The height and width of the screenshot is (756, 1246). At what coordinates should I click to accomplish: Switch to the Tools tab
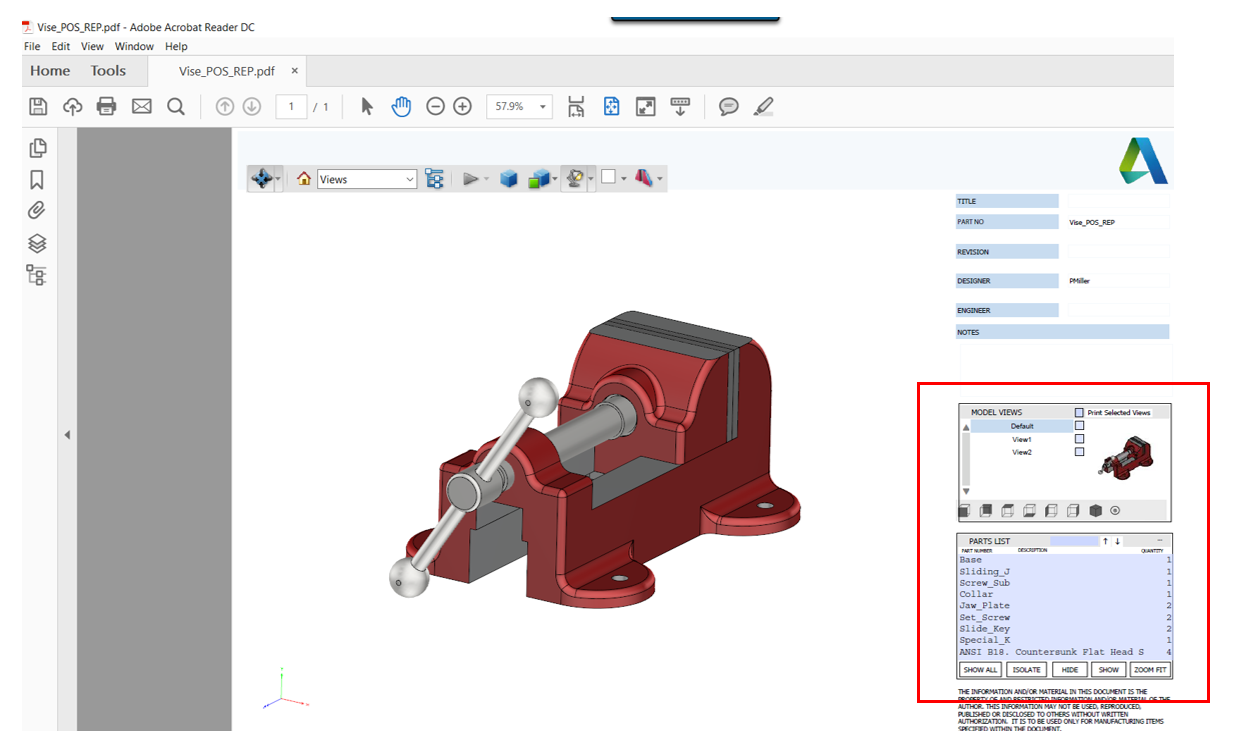tap(109, 70)
